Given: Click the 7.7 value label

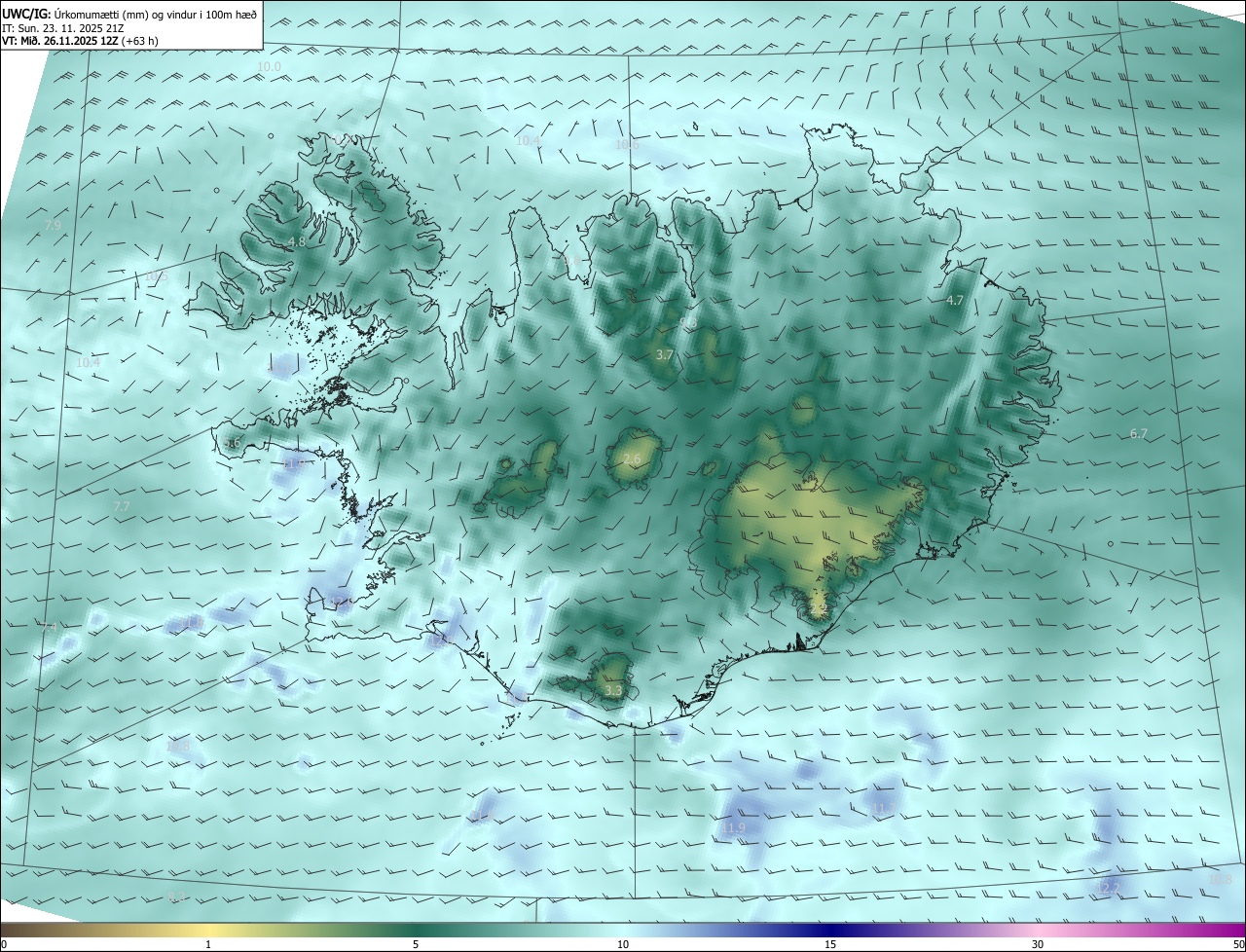Looking at the screenshot, I should tap(122, 507).
